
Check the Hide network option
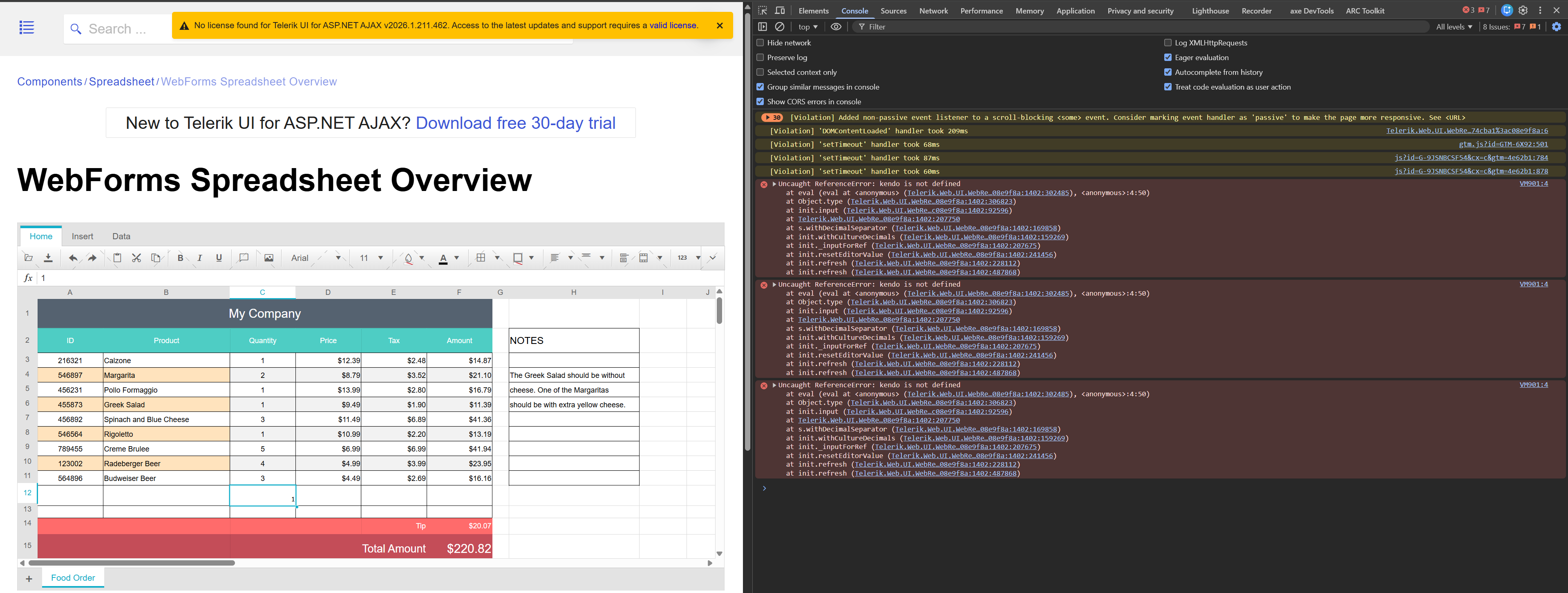[x=760, y=43]
